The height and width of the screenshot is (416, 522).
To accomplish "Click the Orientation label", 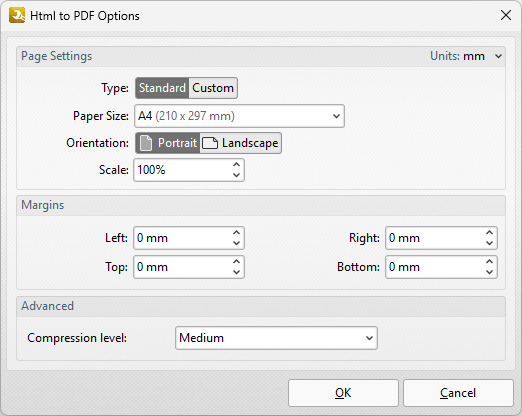I will point(97,143).
